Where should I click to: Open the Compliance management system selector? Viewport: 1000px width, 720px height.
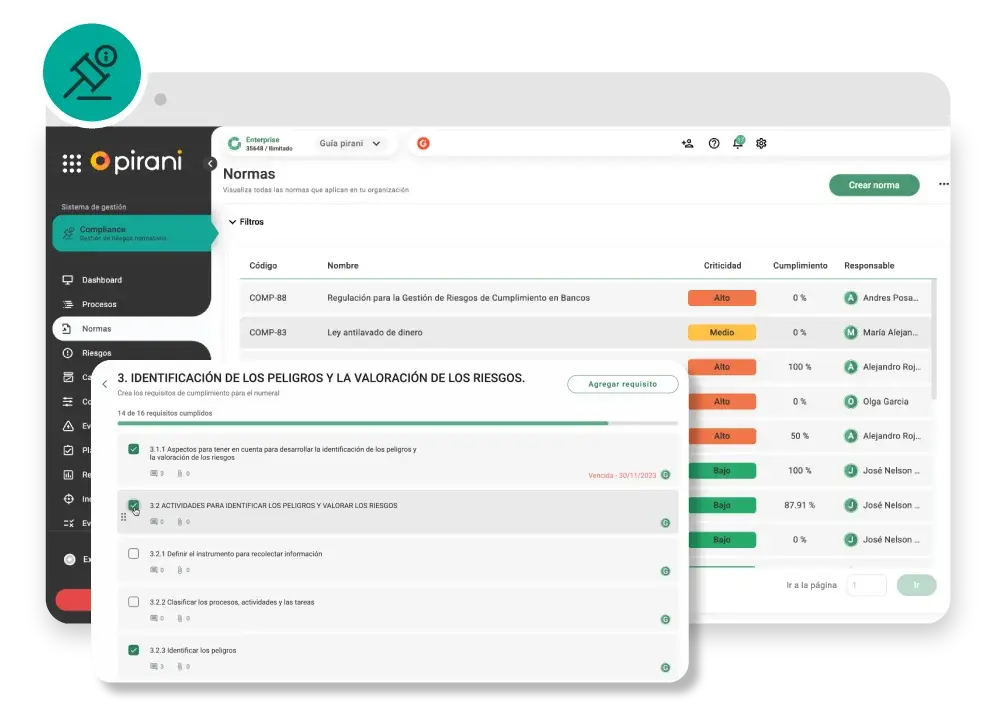point(132,234)
